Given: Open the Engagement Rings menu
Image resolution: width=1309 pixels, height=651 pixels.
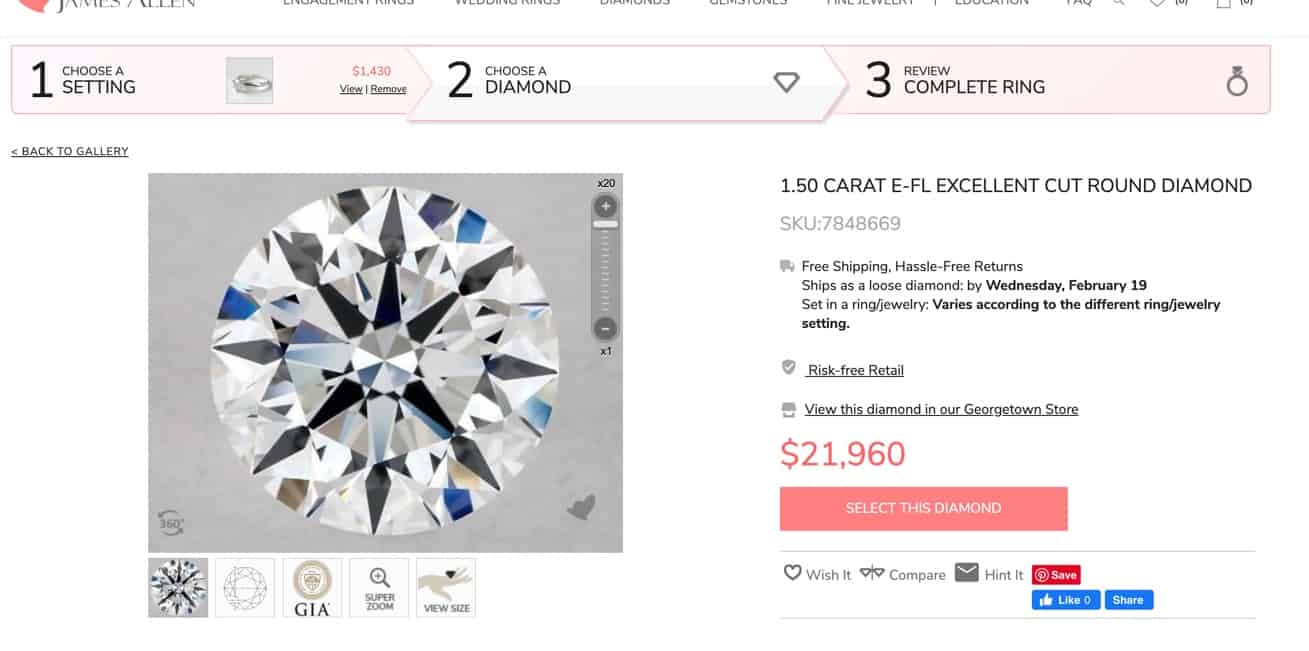Looking at the screenshot, I should tap(347, 3).
